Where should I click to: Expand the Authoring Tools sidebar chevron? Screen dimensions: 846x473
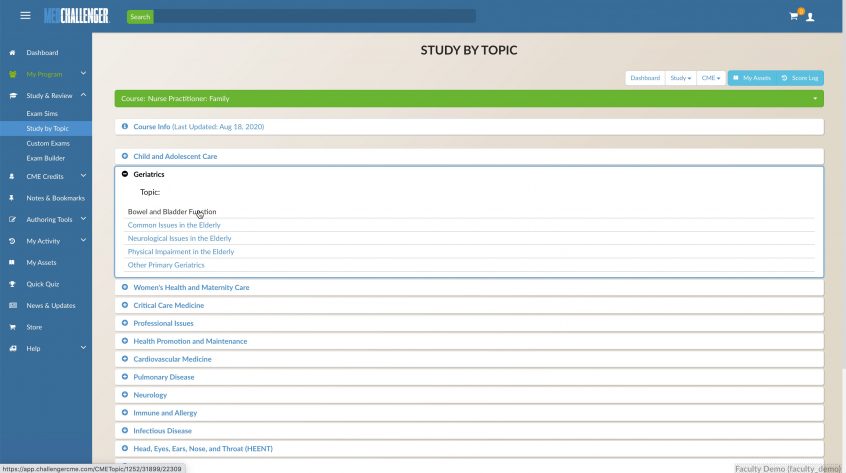[x=83, y=219]
